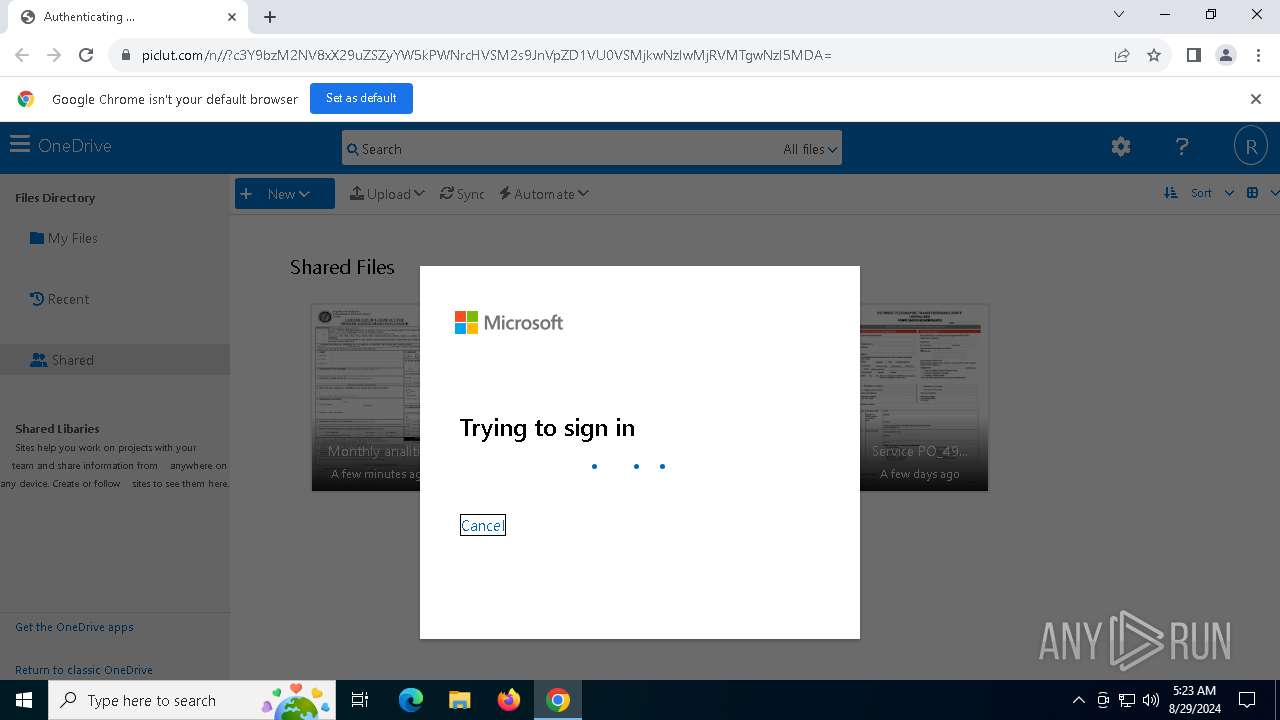
Task: Launch Firefox from the taskbar
Action: point(509,700)
